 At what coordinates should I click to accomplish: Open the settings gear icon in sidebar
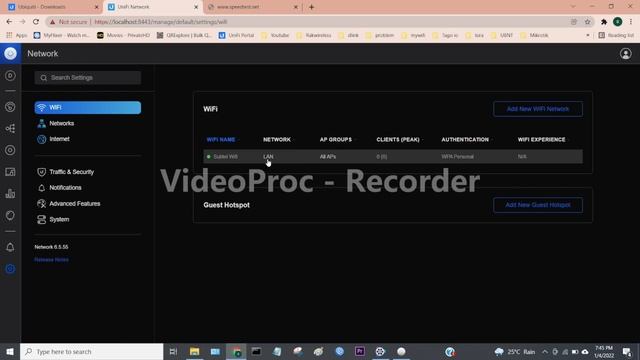10,269
